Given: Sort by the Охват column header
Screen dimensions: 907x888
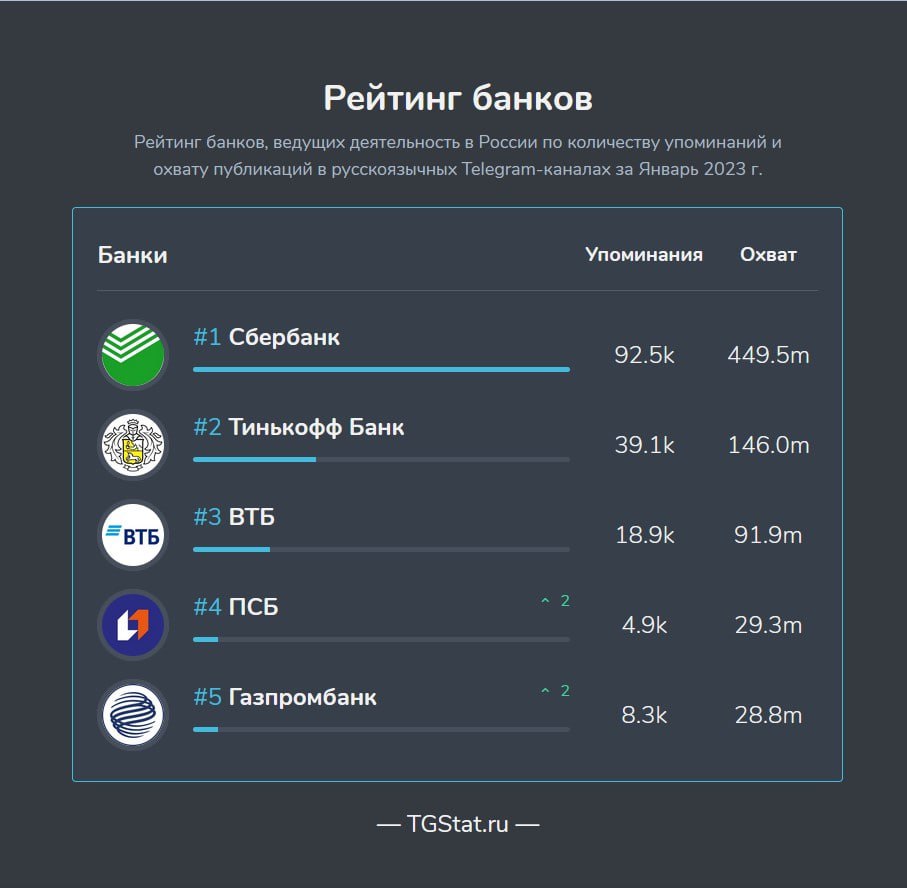Looking at the screenshot, I should click(x=768, y=255).
